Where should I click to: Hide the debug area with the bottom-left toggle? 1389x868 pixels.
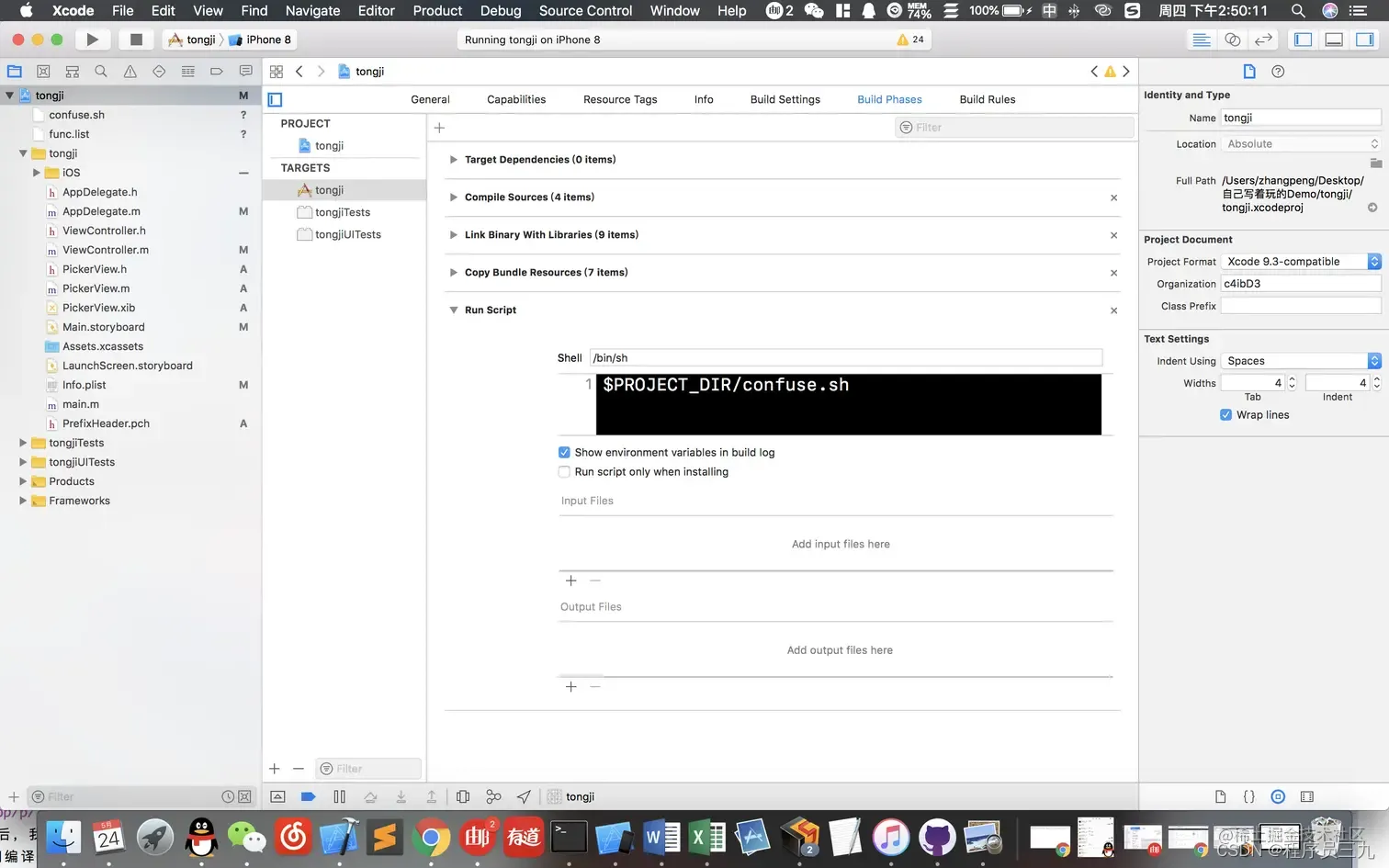click(x=277, y=797)
